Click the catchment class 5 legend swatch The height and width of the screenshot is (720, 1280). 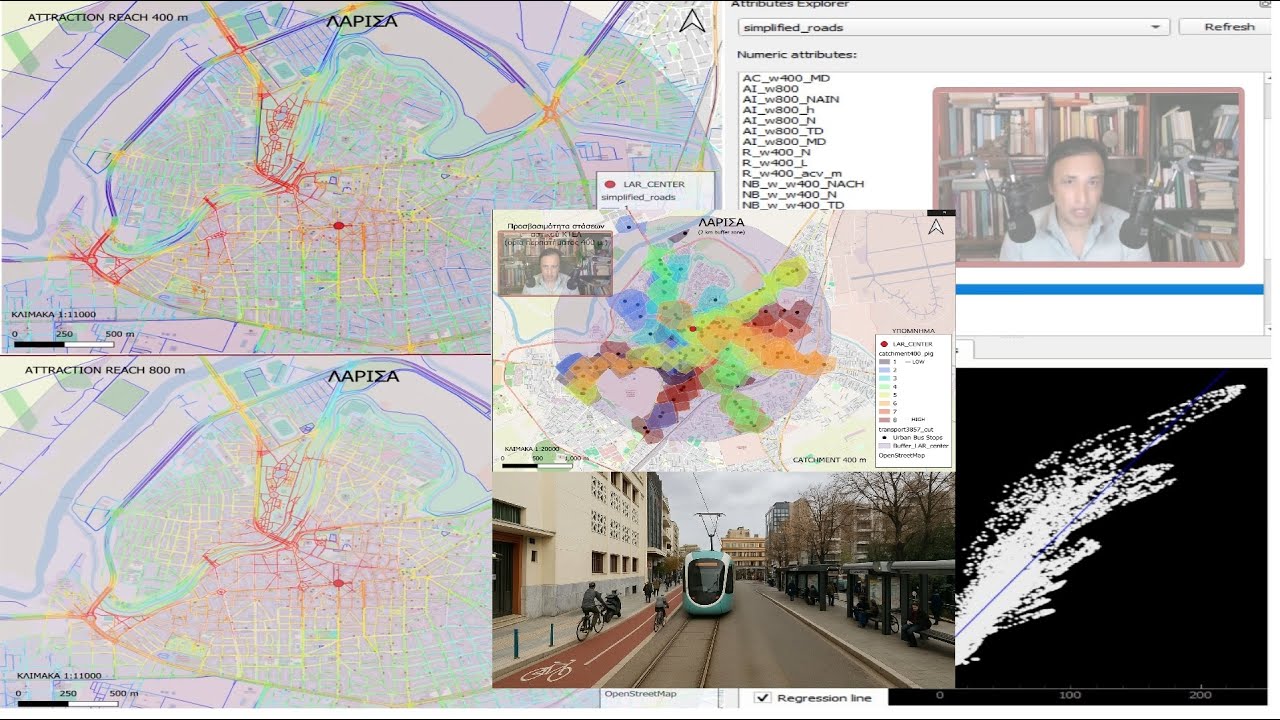(x=884, y=395)
